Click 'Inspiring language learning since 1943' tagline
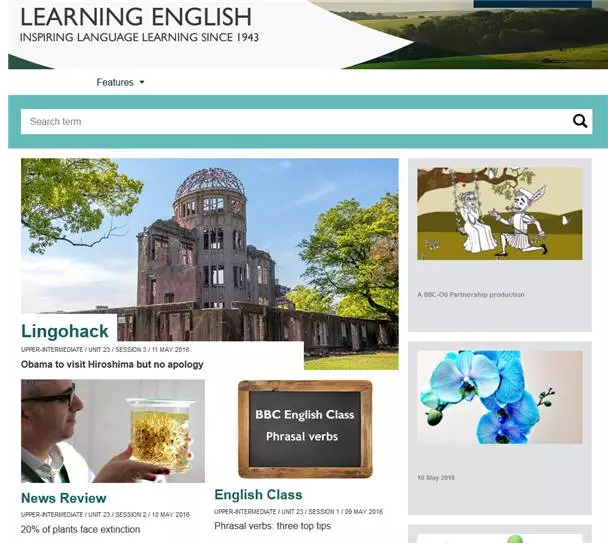Image resolution: width=608 pixels, height=549 pixels. point(139,38)
